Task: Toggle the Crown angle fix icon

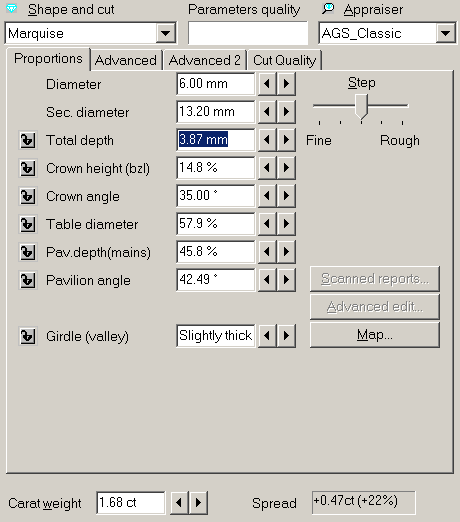Action: [x=28, y=196]
